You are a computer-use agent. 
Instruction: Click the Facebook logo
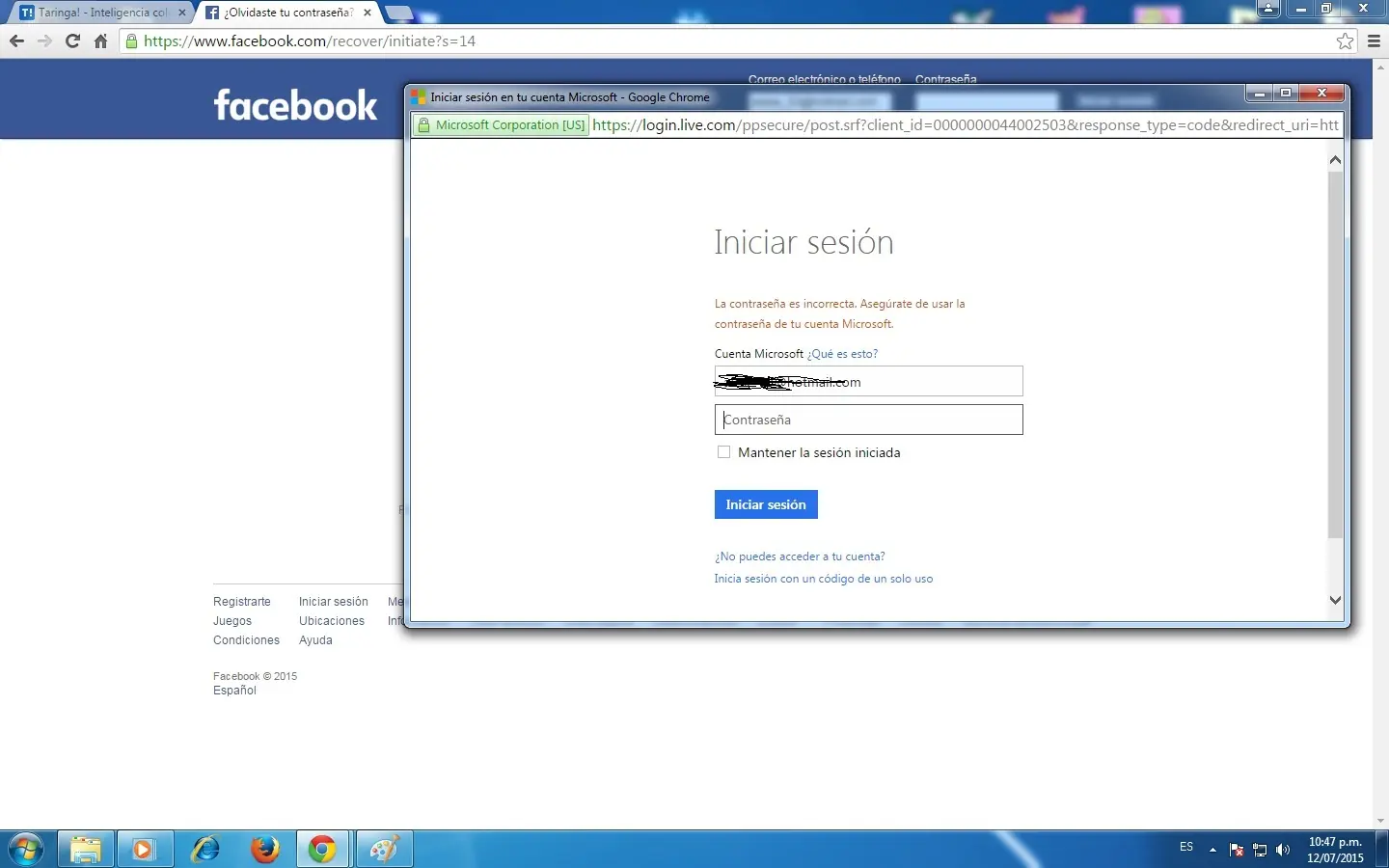pos(295,105)
